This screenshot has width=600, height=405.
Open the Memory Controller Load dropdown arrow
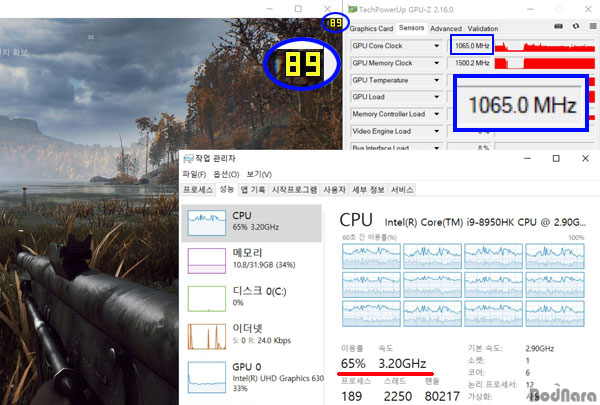tap(436, 114)
